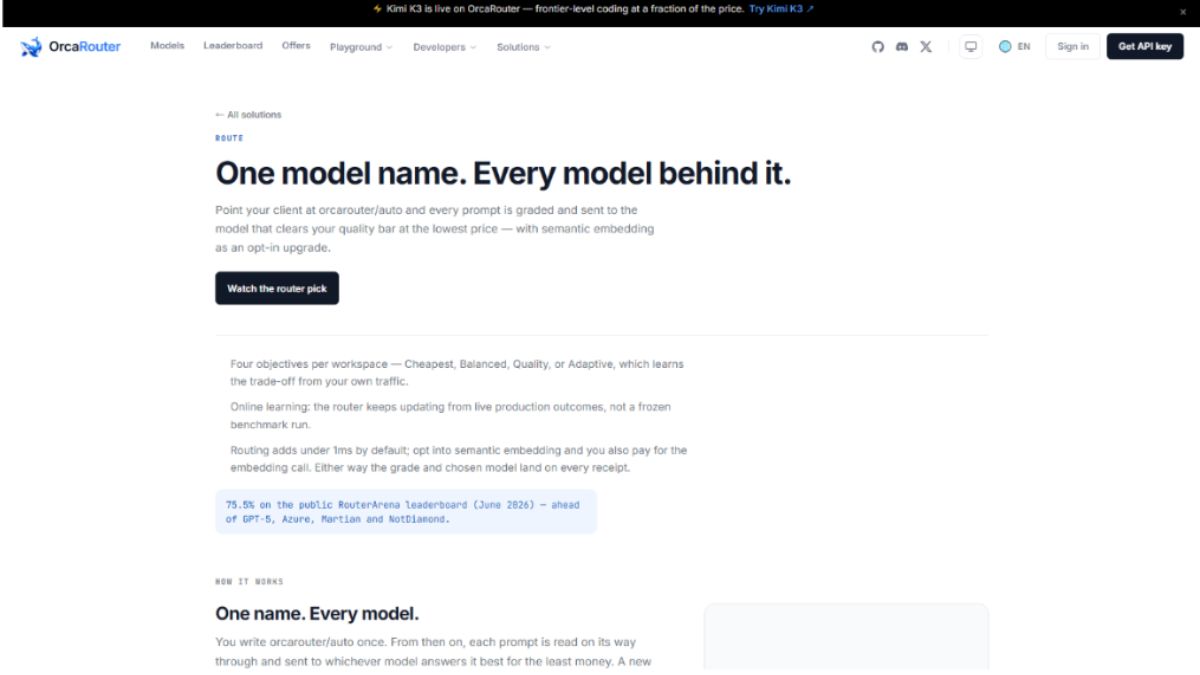This screenshot has width=1200, height=675.
Task: Expand the Playground dropdown menu
Action: pyautogui.click(x=361, y=47)
